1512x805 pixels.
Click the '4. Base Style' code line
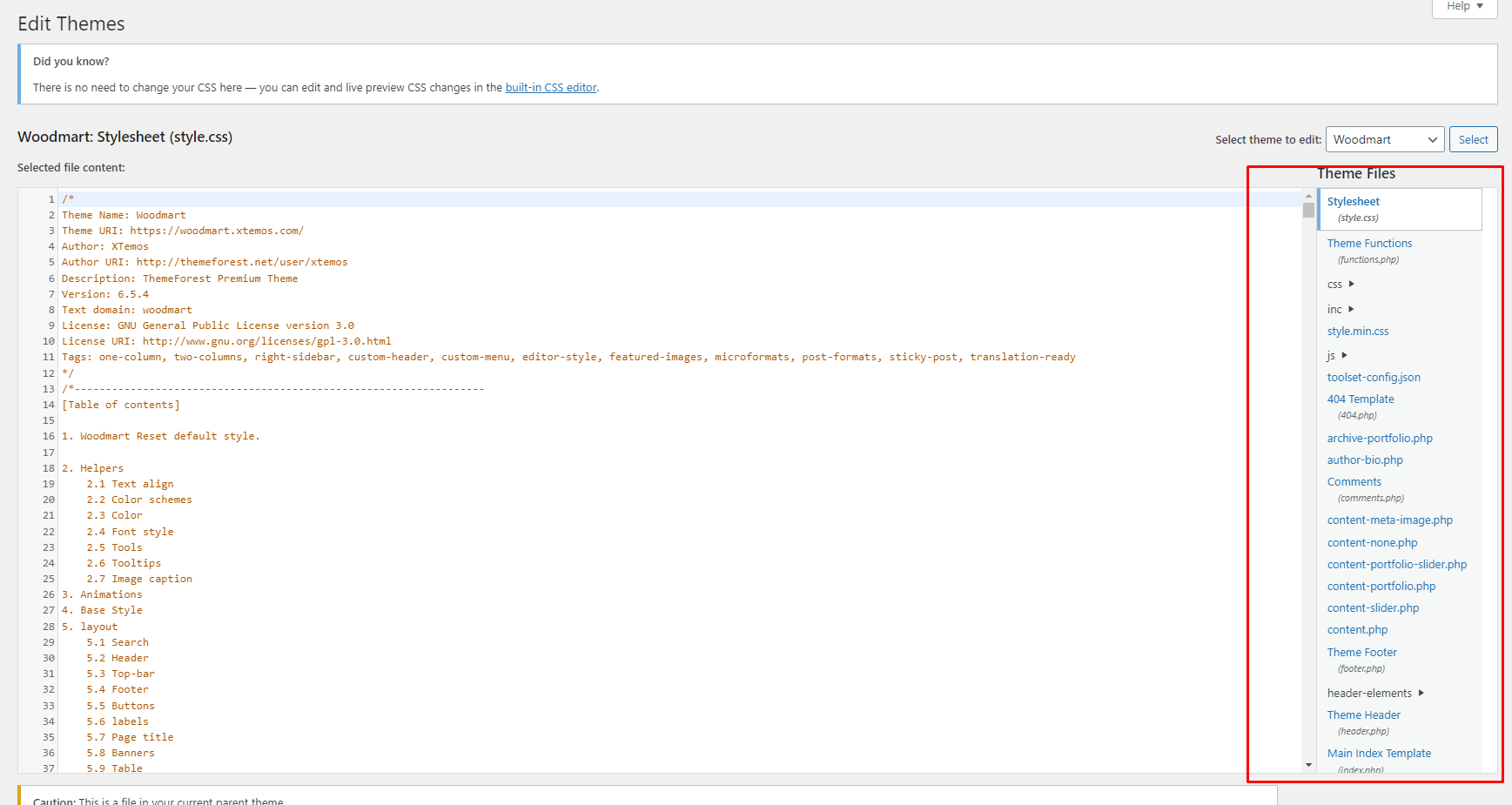(102, 610)
